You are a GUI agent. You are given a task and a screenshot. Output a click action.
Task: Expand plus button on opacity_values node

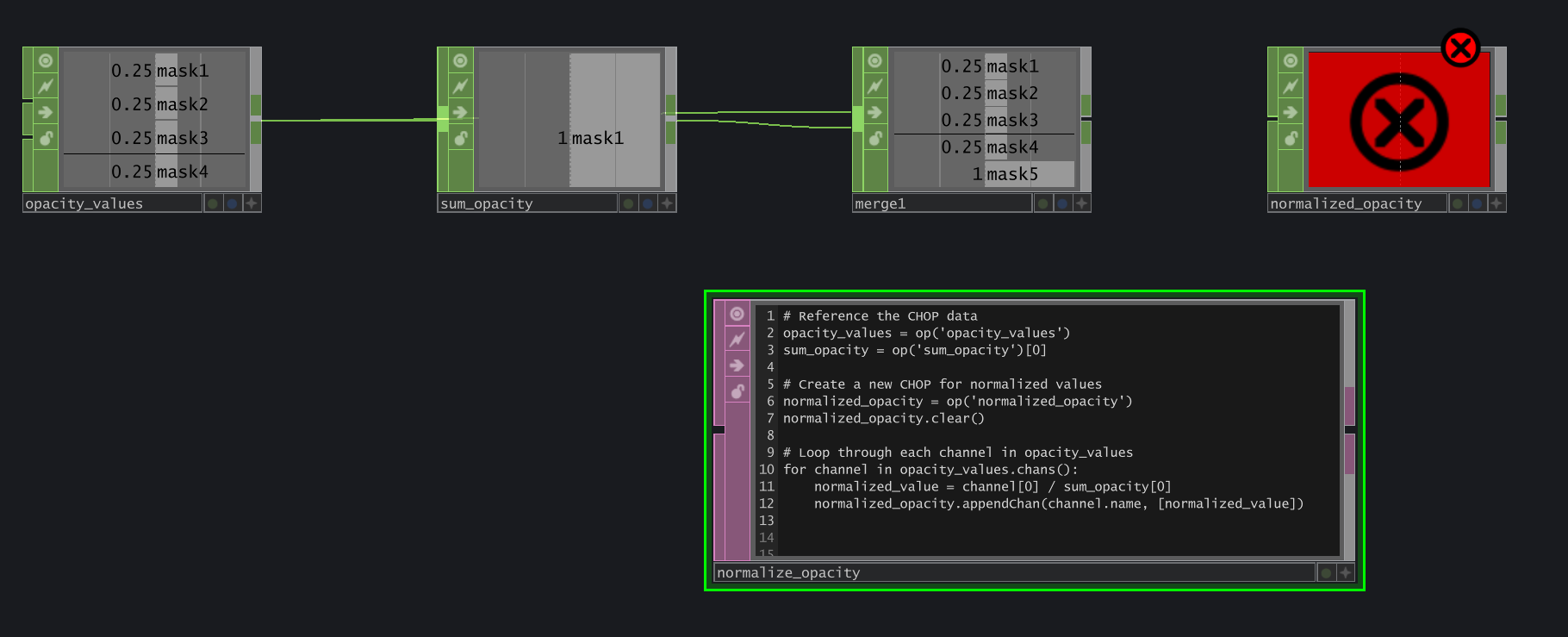[x=252, y=203]
